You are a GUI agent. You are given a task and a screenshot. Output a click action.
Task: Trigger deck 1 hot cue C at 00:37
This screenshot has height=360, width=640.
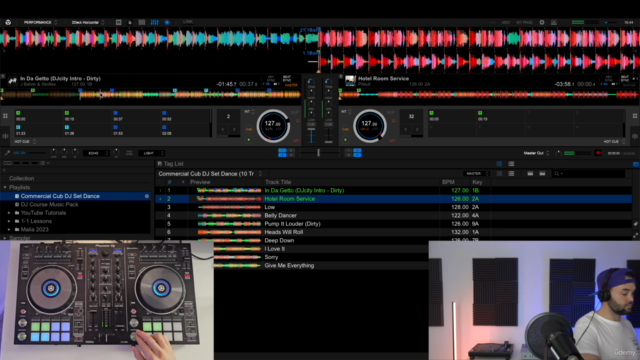pos(136,116)
